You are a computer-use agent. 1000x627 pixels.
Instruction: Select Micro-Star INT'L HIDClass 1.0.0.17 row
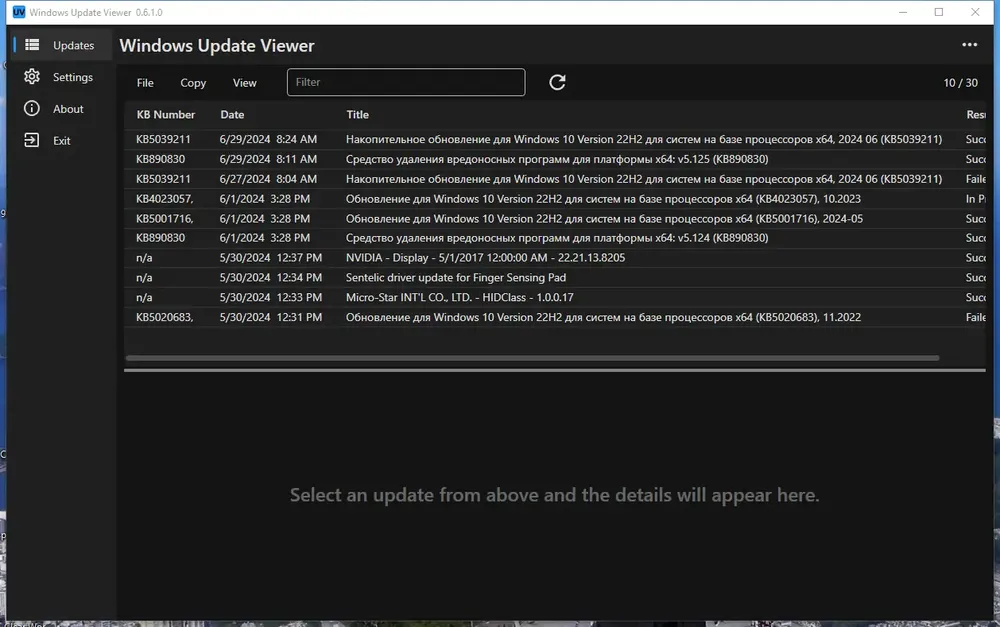(555, 297)
